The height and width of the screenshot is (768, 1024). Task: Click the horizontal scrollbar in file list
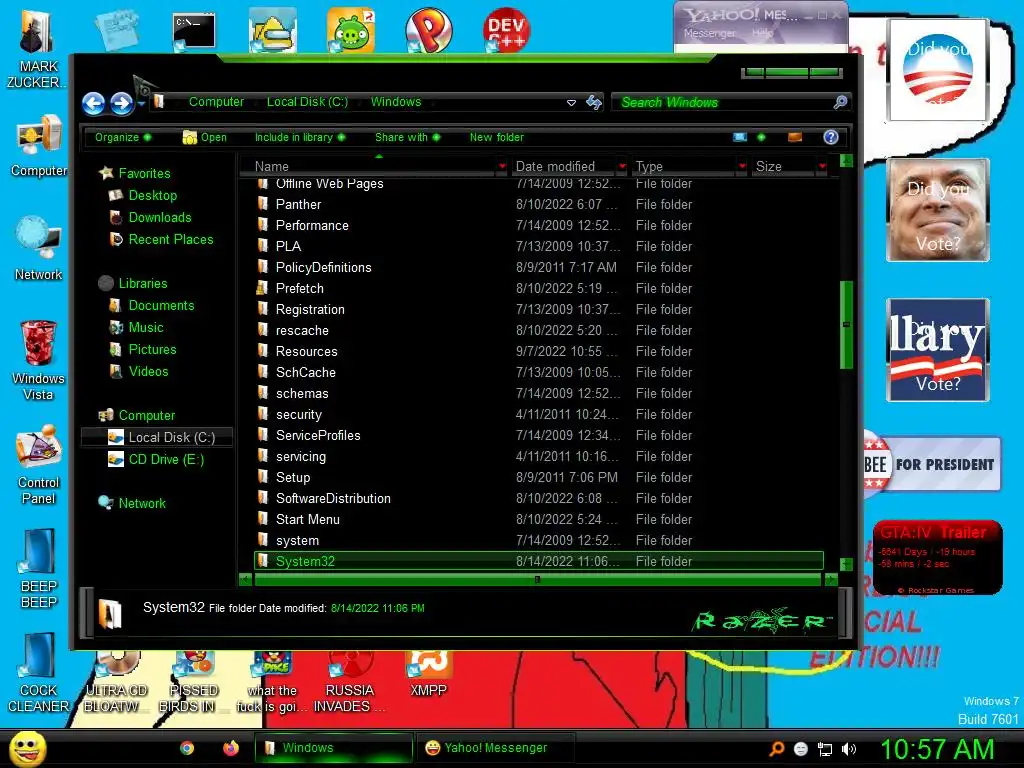point(537,579)
